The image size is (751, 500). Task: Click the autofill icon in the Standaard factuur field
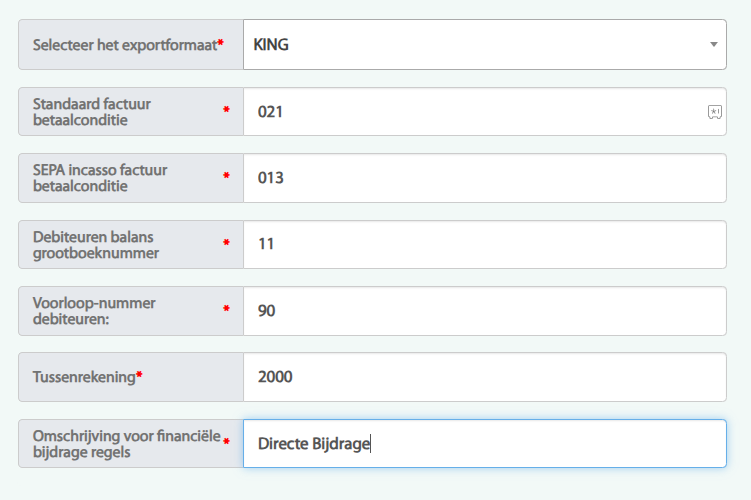pyautogui.click(x=714, y=112)
